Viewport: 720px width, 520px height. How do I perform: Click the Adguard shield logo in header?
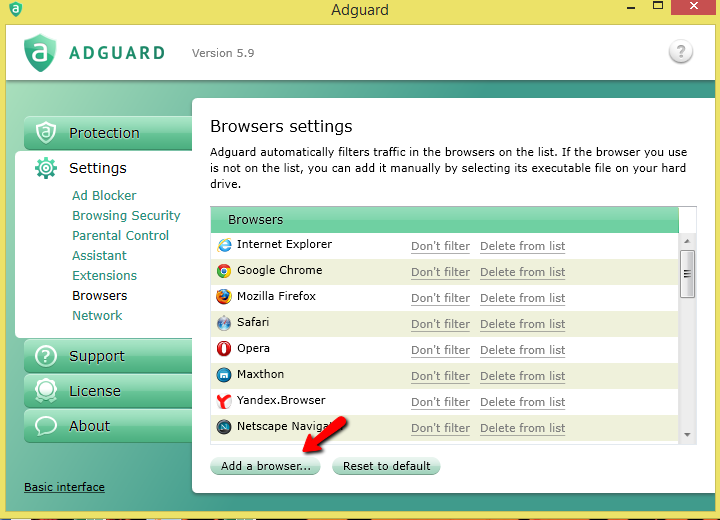(x=40, y=53)
